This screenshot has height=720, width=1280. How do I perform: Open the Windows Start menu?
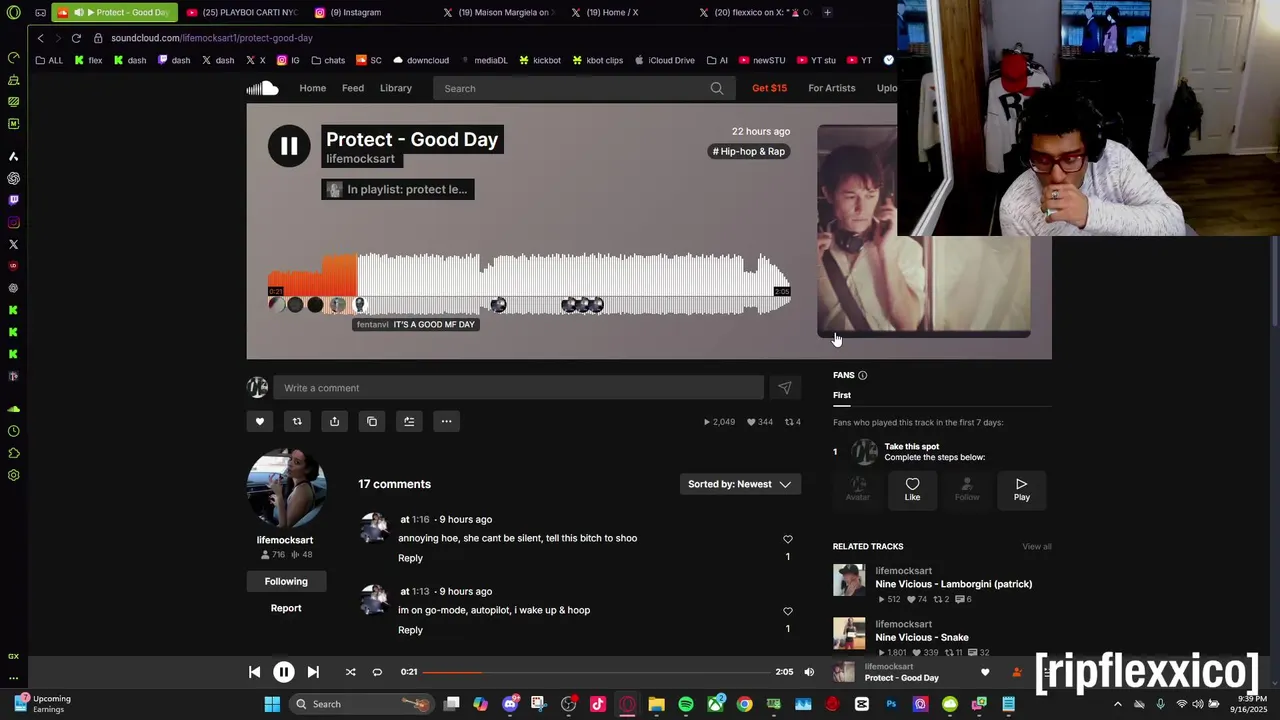(272, 704)
